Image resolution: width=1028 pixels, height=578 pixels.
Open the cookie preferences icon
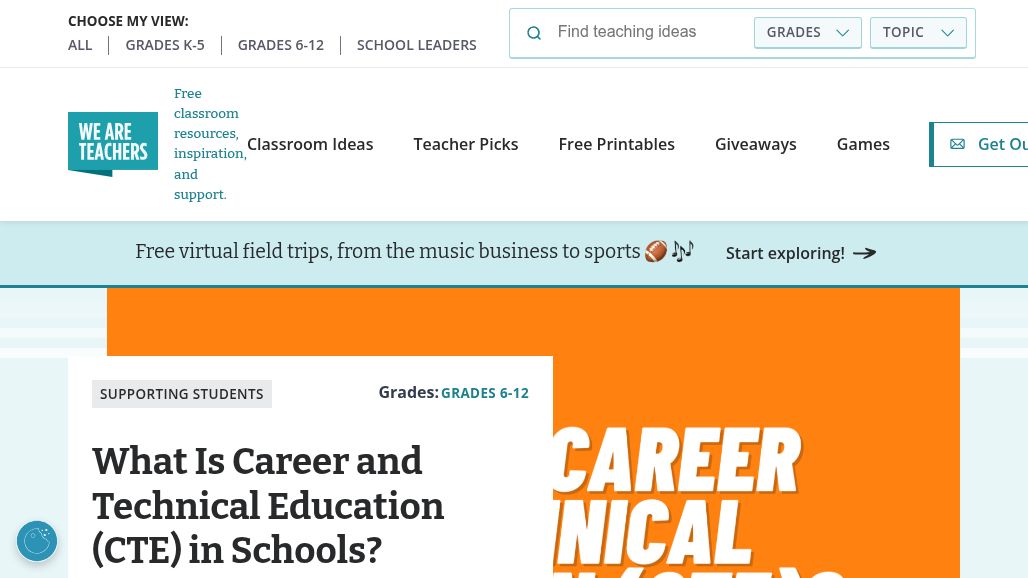37,541
